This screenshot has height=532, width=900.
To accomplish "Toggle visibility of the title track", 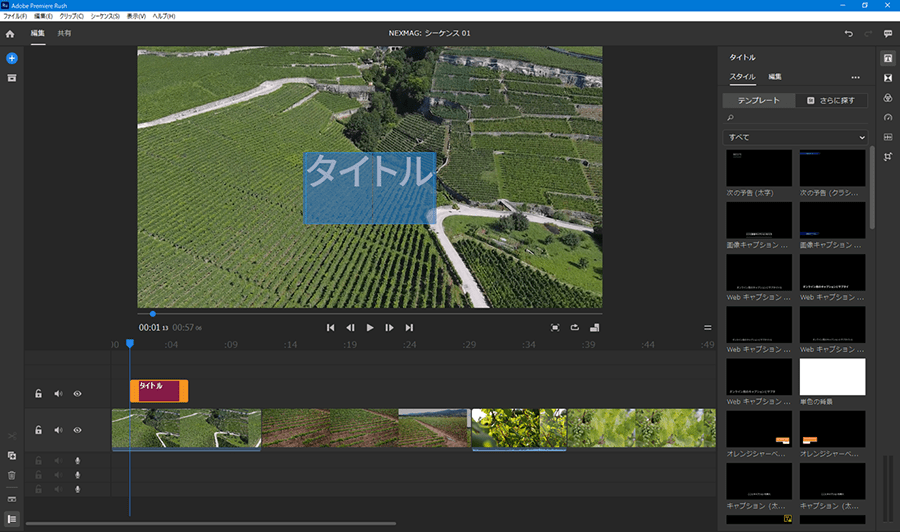I will 77,394.
